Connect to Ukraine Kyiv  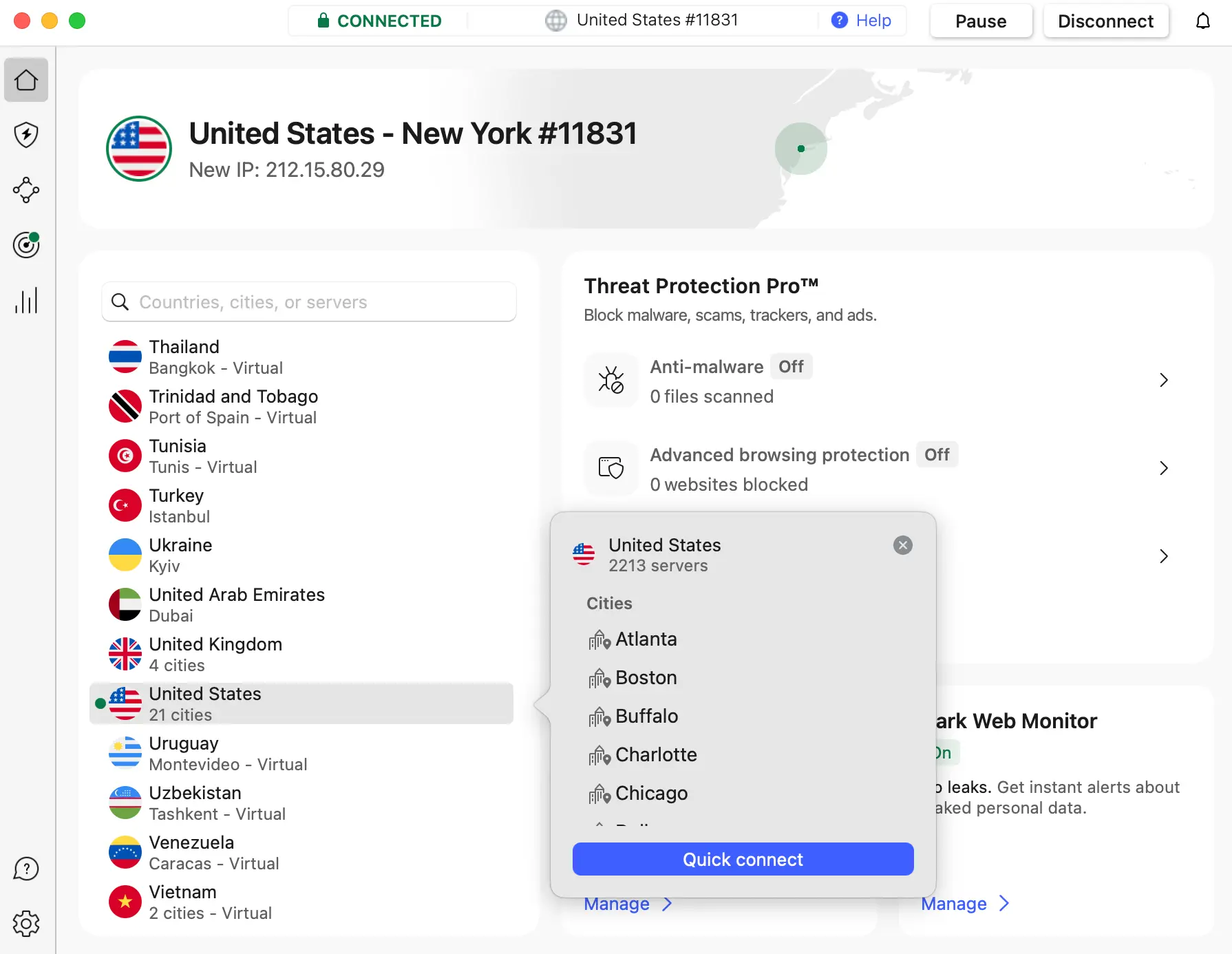[301, 555]
